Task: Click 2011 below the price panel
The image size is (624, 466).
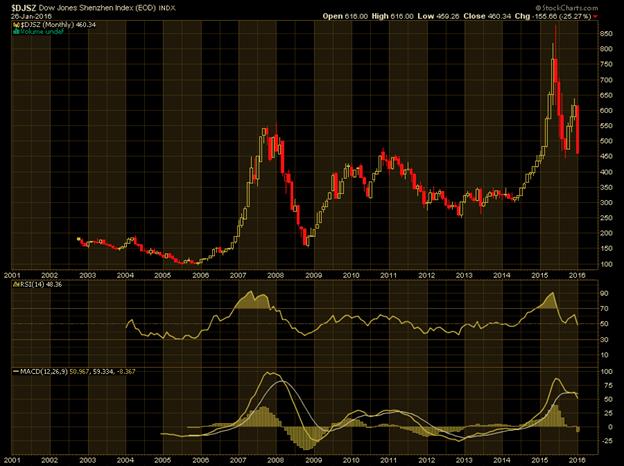Action: click(x=388, y=275)
